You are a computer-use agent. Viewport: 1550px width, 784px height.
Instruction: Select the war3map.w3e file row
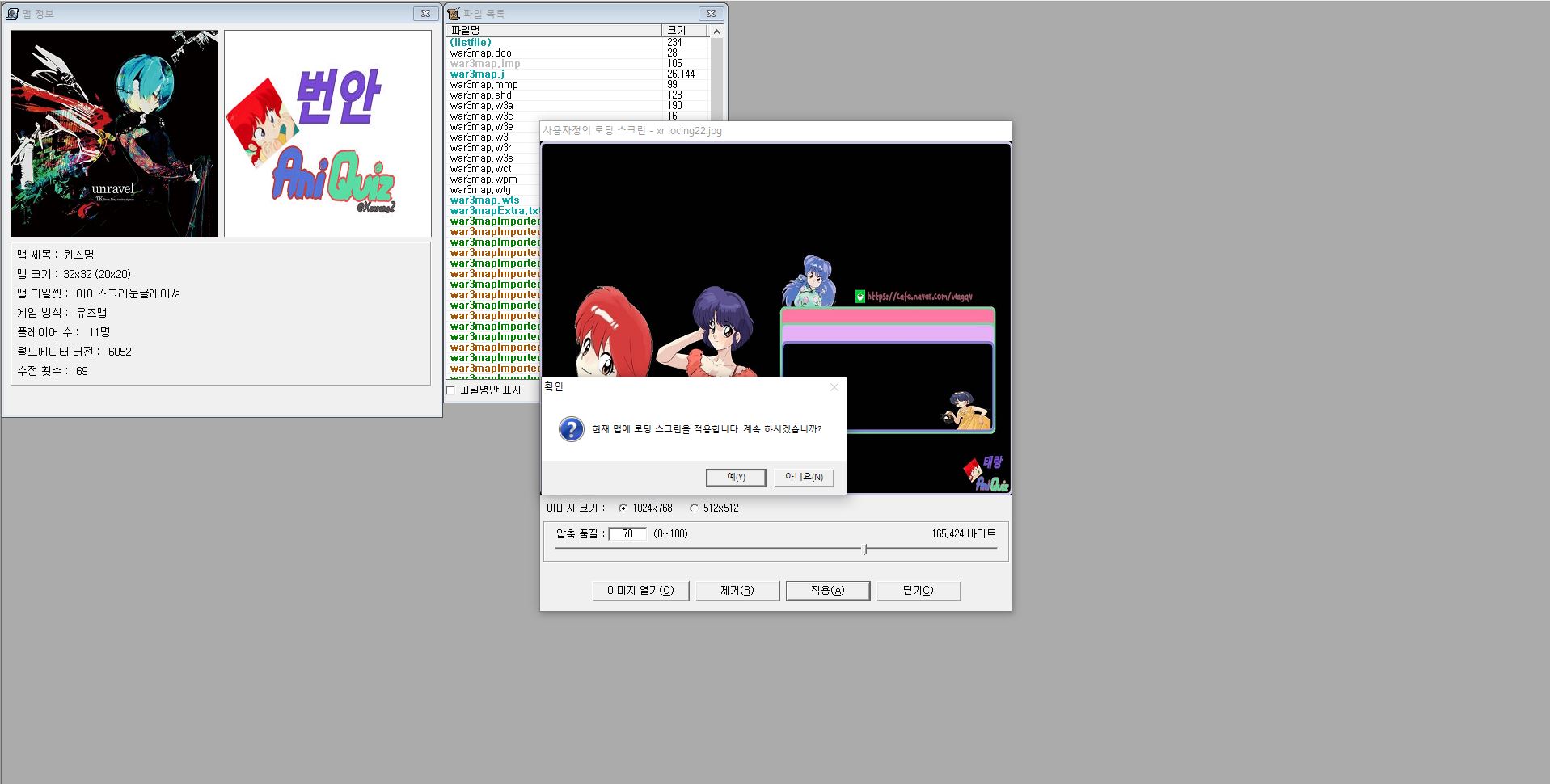tap(493, 127)
